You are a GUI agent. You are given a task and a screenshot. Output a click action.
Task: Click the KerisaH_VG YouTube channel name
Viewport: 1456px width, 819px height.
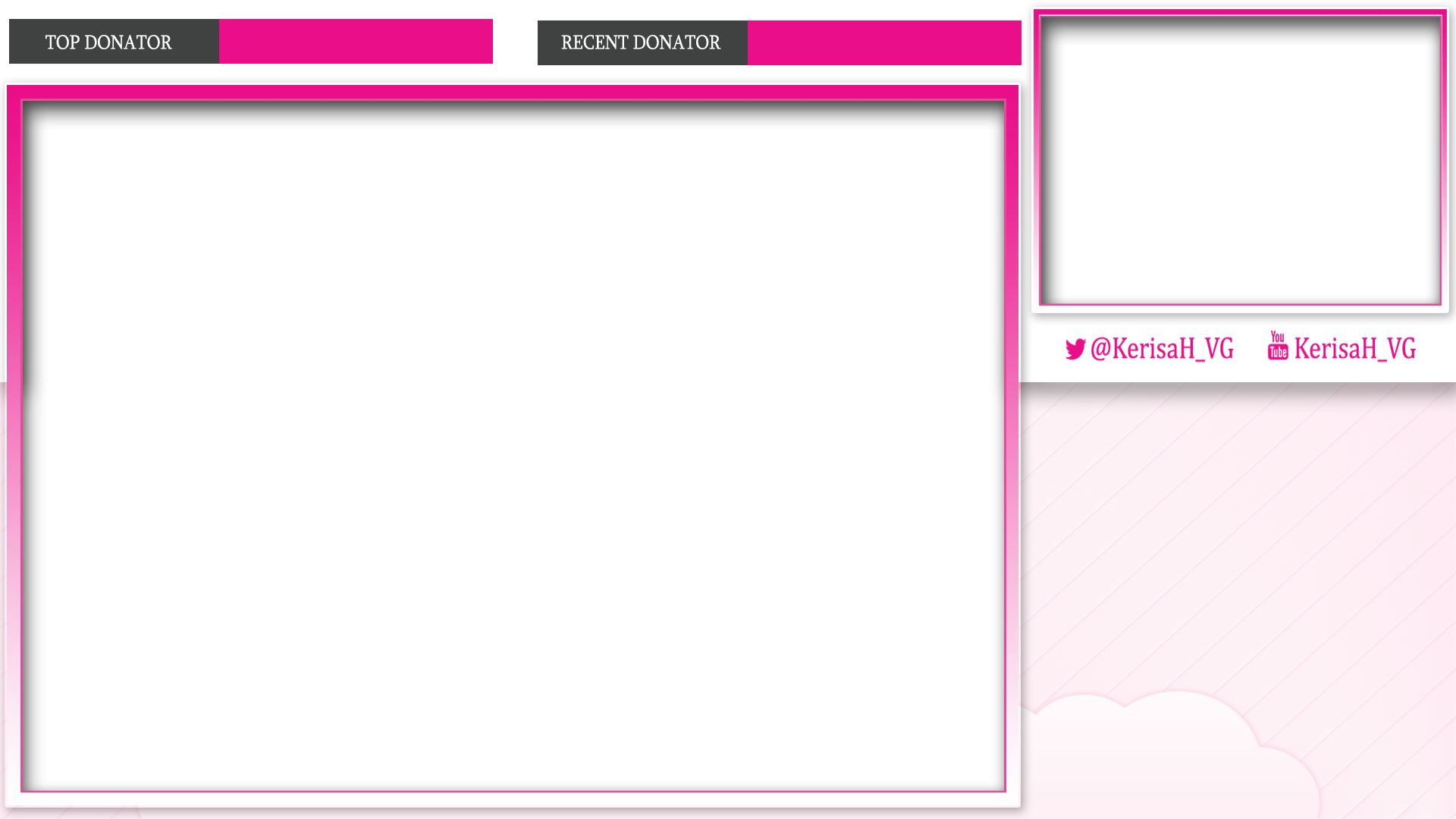(x=1354, y=349)
